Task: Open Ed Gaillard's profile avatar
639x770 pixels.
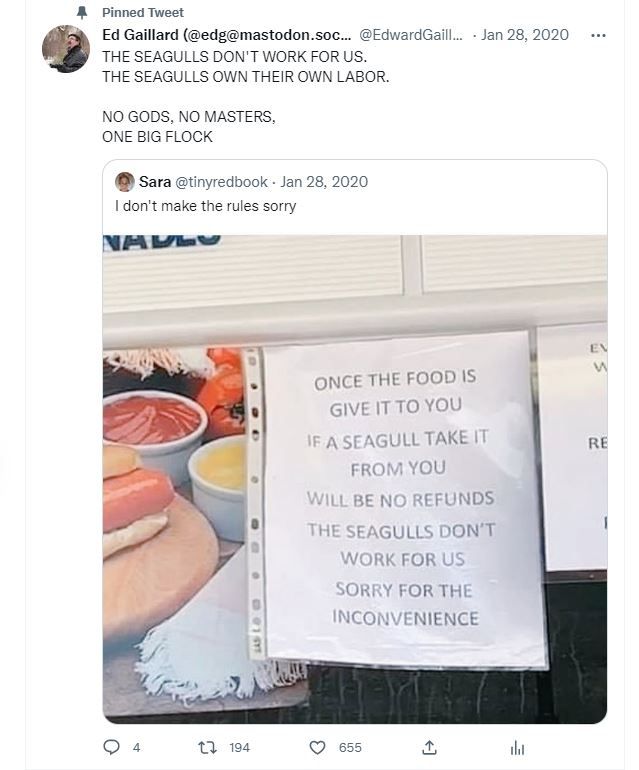Action: tap(66, 49)
